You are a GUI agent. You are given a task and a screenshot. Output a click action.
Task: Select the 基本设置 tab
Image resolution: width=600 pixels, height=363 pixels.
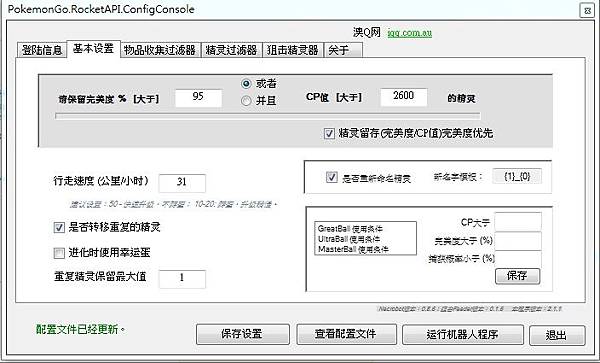(93, 49)
